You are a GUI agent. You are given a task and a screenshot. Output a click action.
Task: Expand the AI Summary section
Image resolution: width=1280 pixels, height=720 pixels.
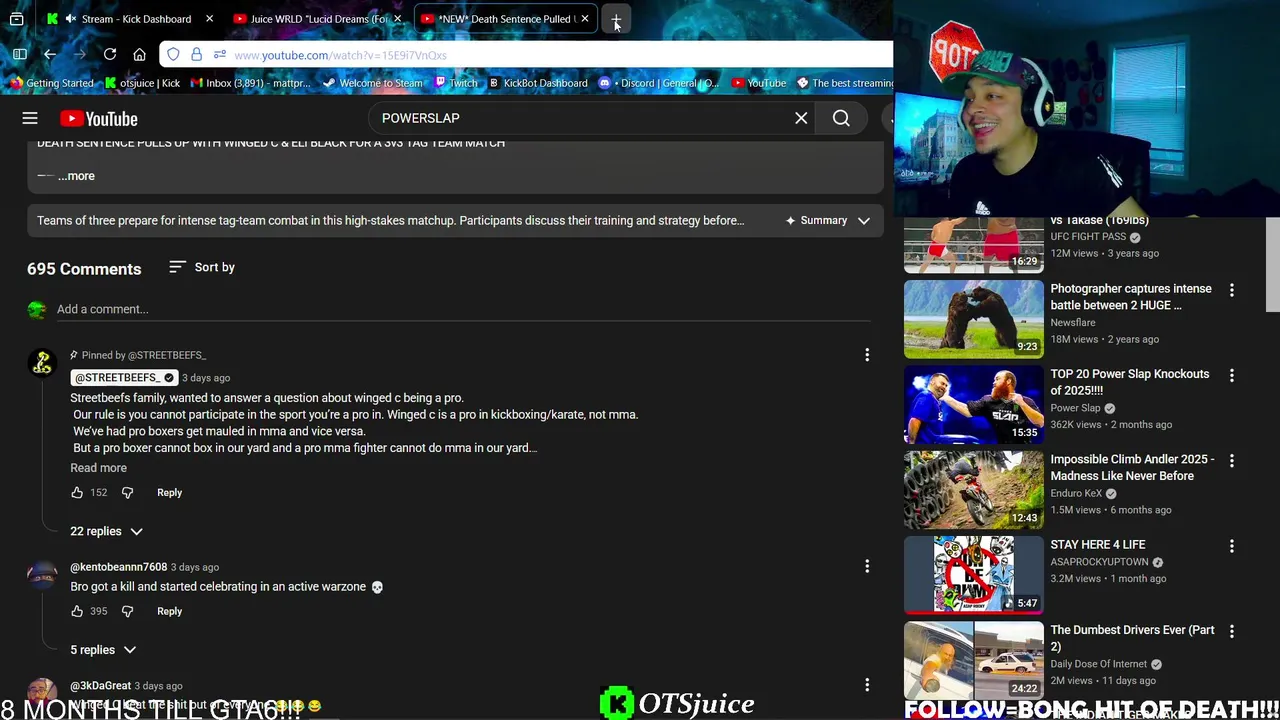827,220
